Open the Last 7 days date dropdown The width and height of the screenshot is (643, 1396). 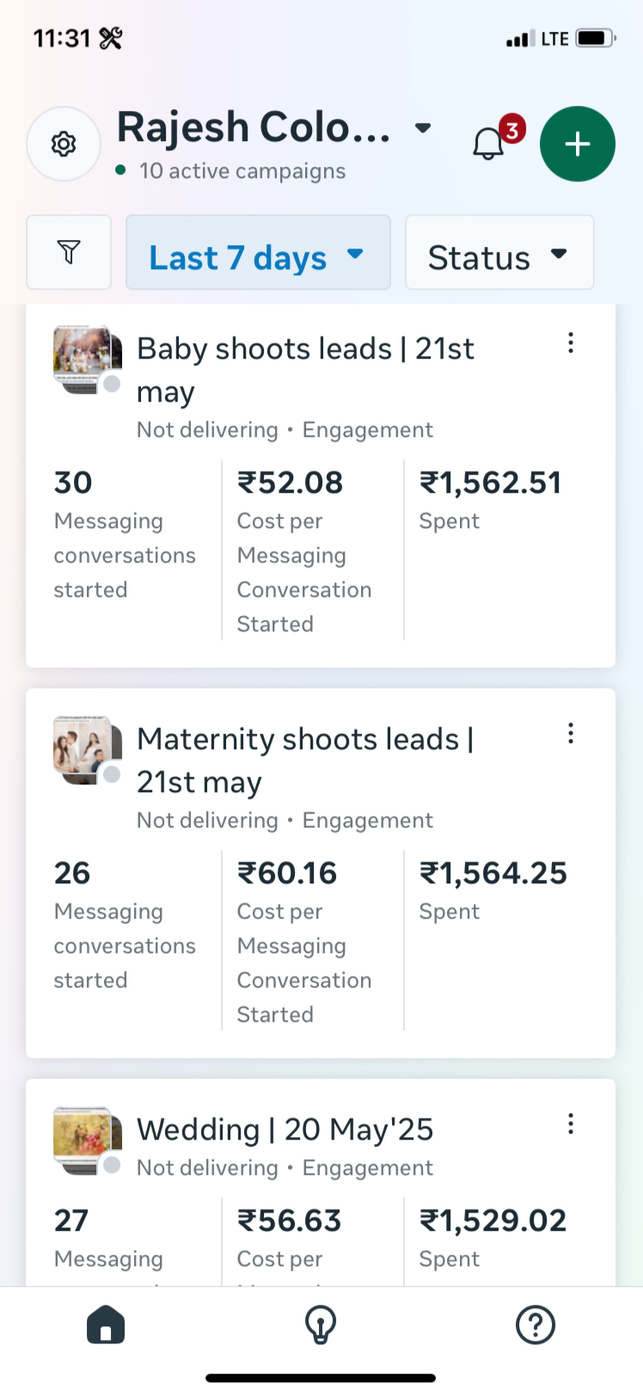[257, 253]
